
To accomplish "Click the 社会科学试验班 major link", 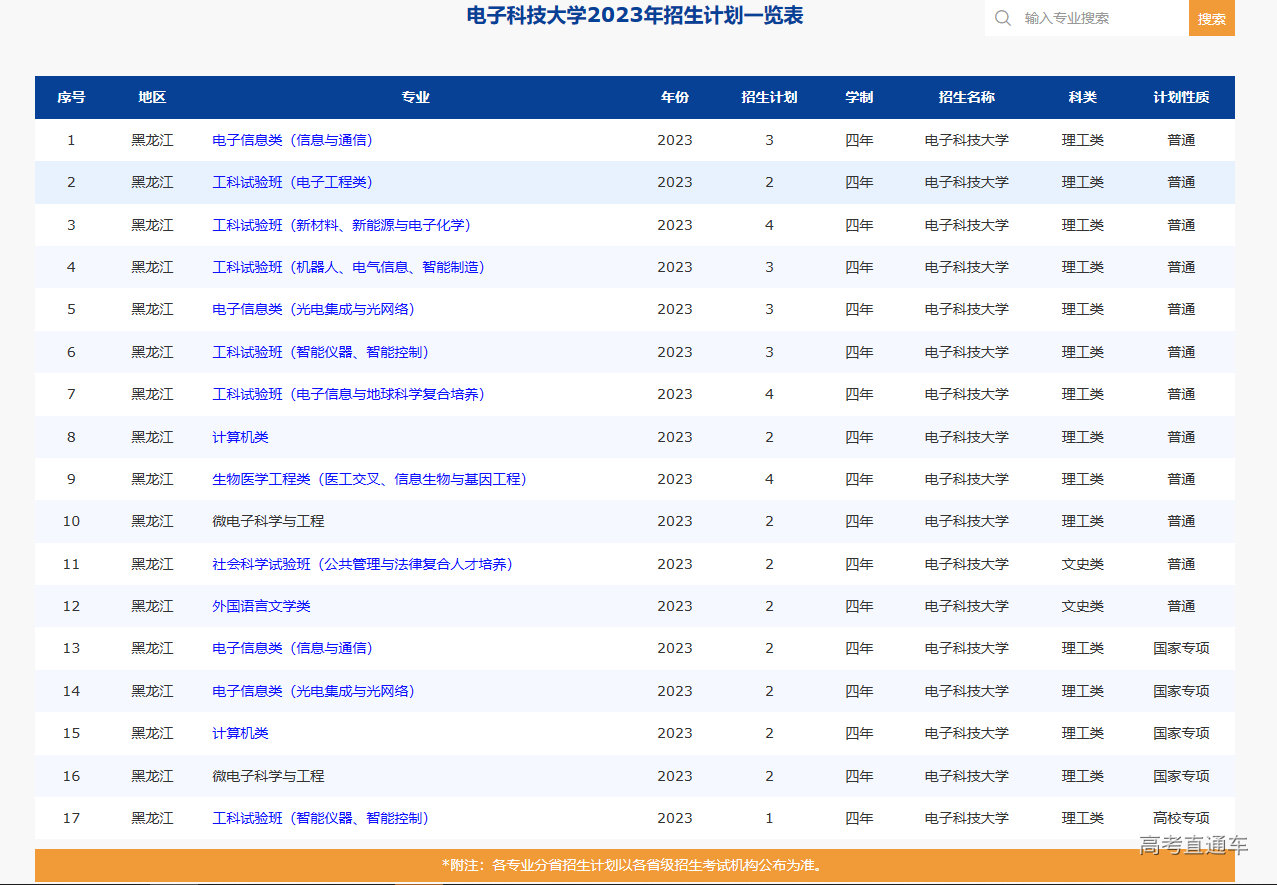I will coord(360,563).
